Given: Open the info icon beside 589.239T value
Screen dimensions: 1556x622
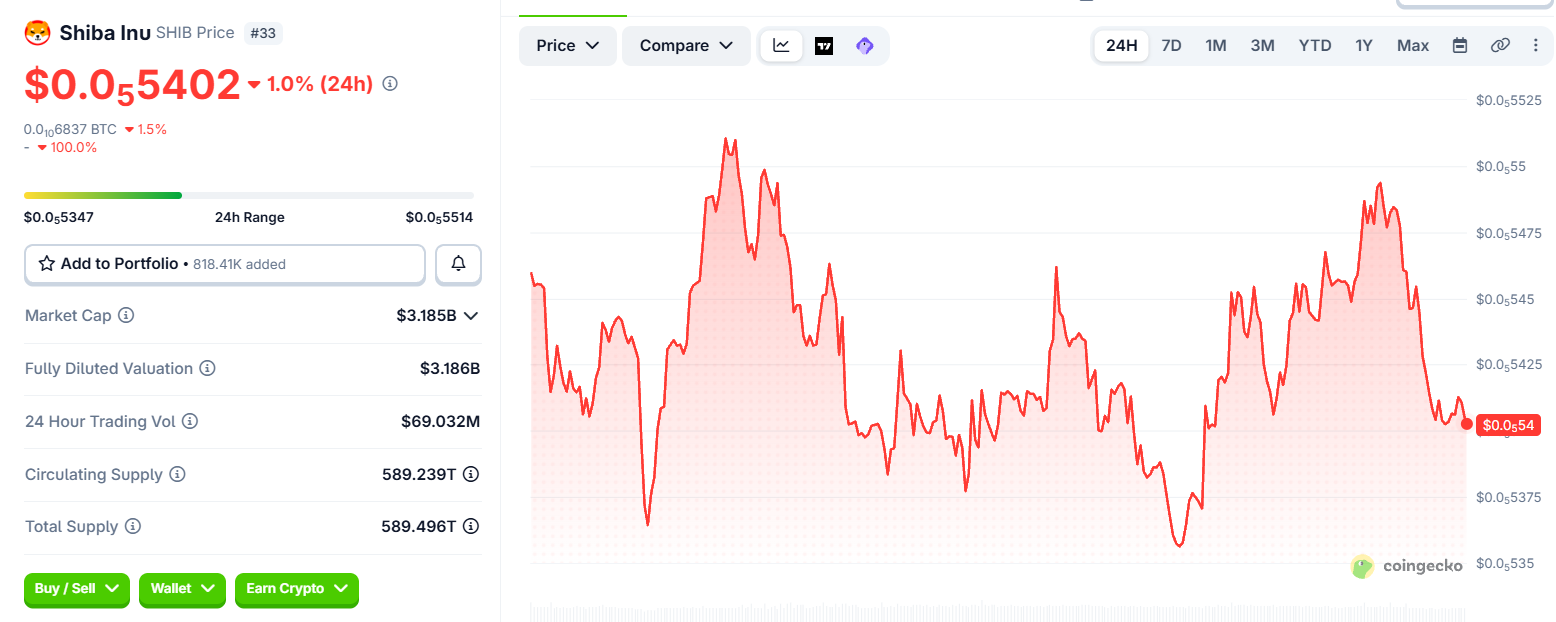Looking at the screenshot, I should tap(471, 474).
